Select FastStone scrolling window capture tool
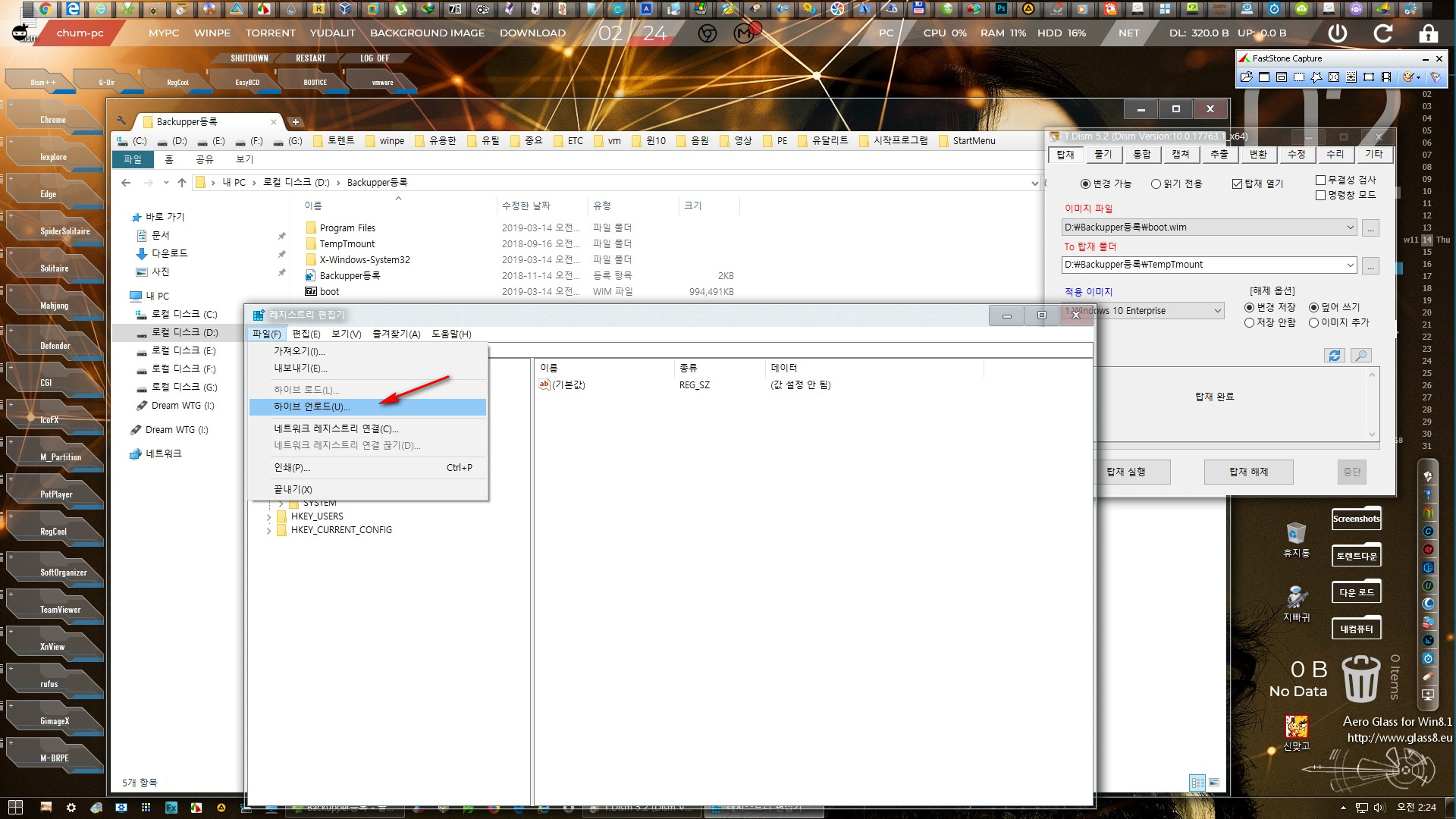The height and width of the screenshot is (819, 1456). tap(1351, 77)
